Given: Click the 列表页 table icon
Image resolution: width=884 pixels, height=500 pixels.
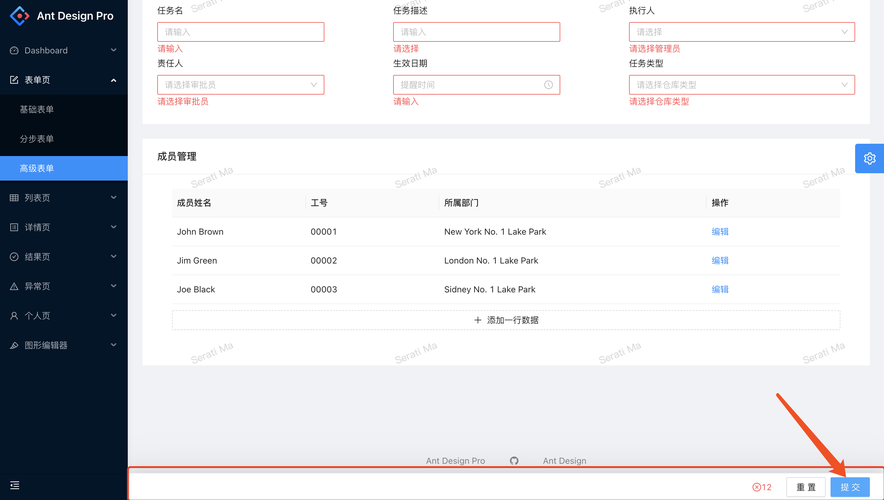Looking at the screenshot, I should [x=14, y=198].
